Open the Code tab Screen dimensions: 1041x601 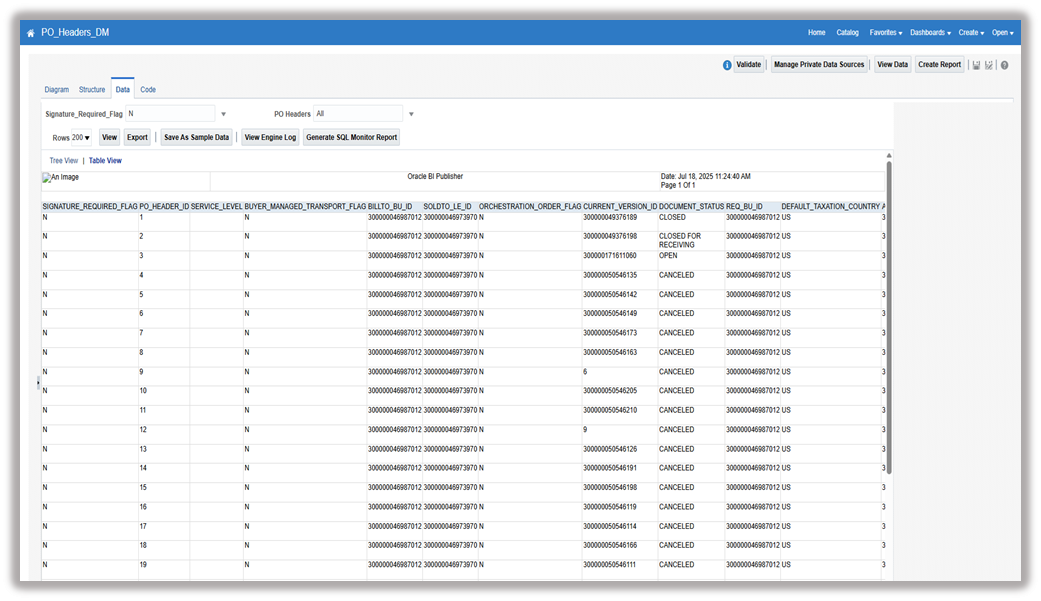coord(148,89)
